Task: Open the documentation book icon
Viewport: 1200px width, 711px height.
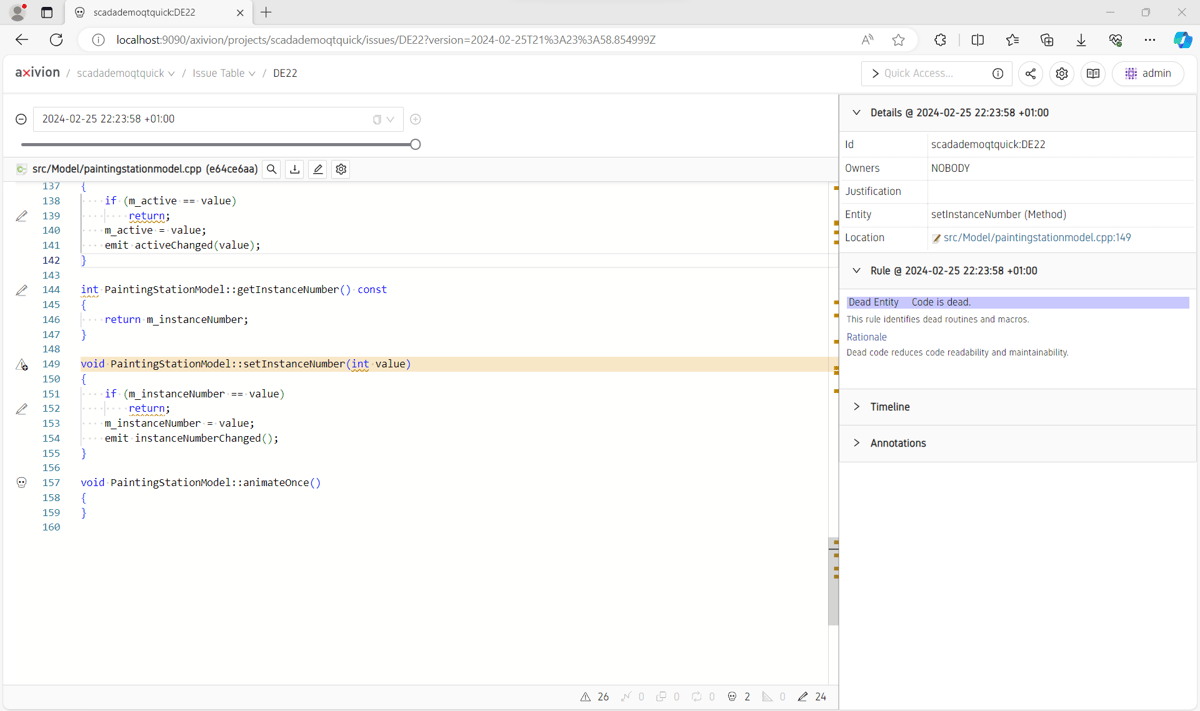Action: coord(1093,73)
